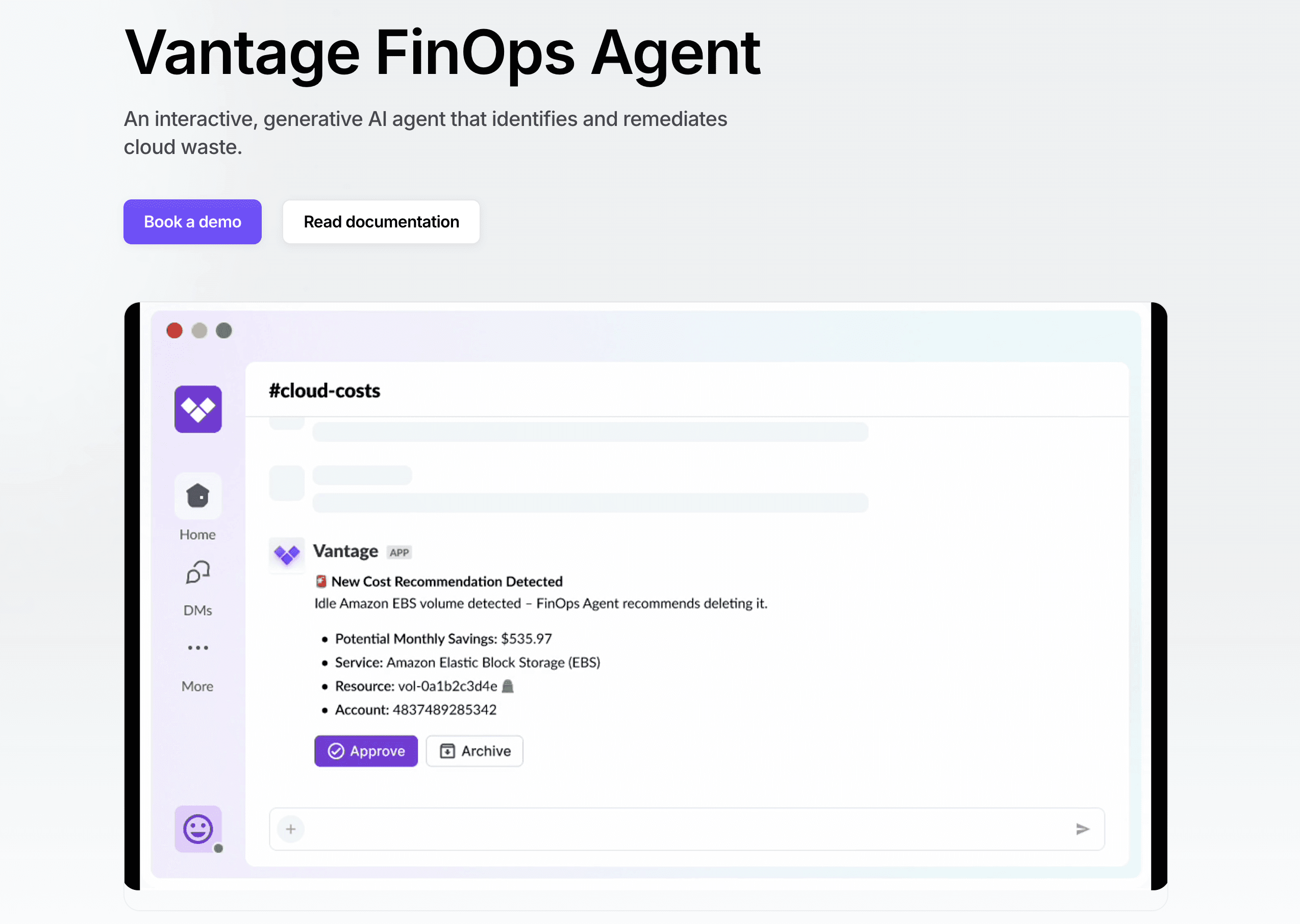The image size is (1300, 924).
Task: Click the #cloud-costs channel title
Action: pos(324,391)
